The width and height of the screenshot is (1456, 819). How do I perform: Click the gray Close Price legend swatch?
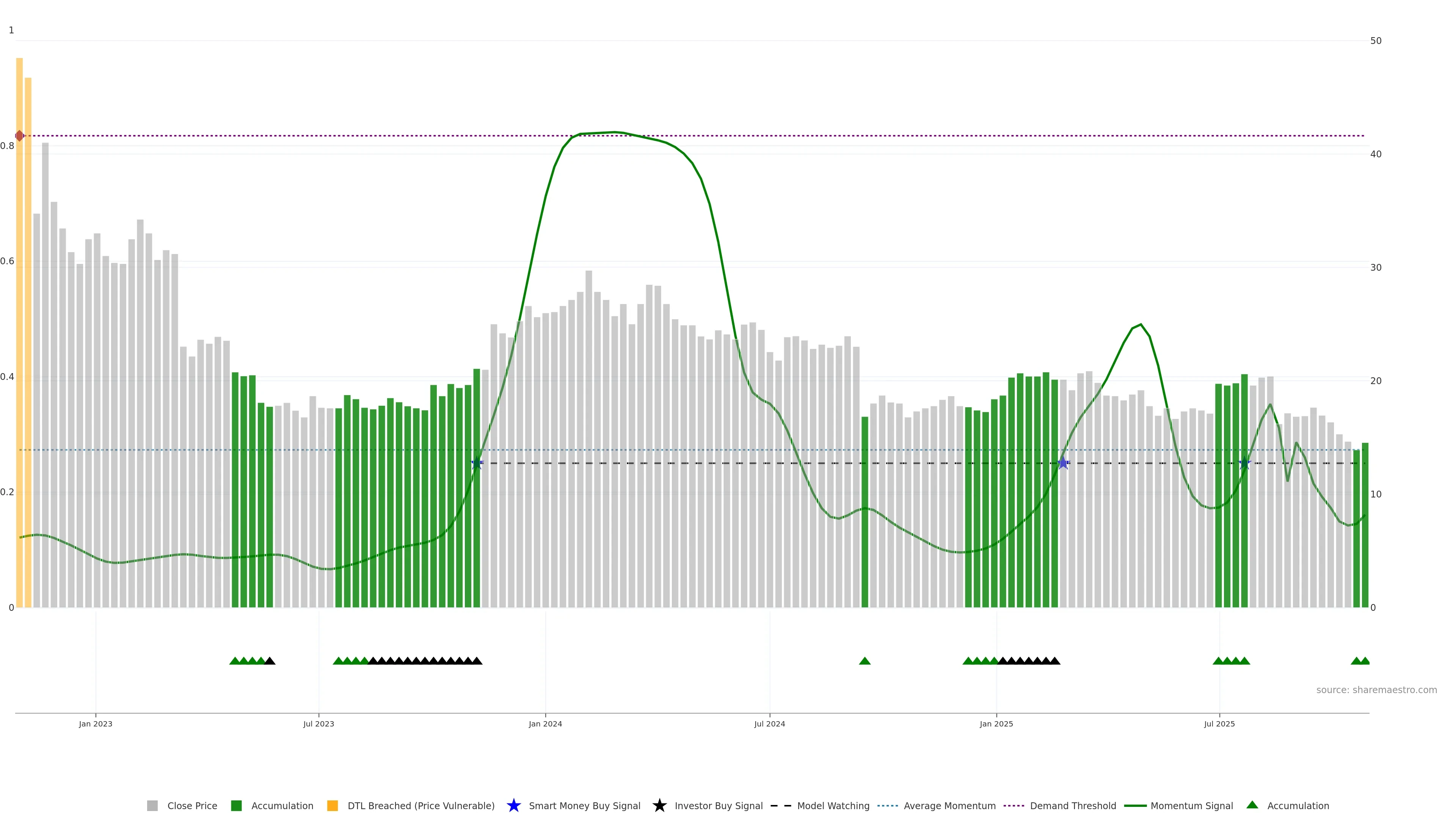(152, 805)
